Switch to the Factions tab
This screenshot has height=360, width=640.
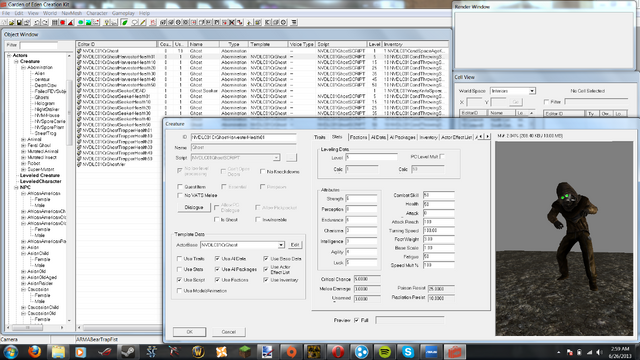pyautogui.click(x=358, y=137)
